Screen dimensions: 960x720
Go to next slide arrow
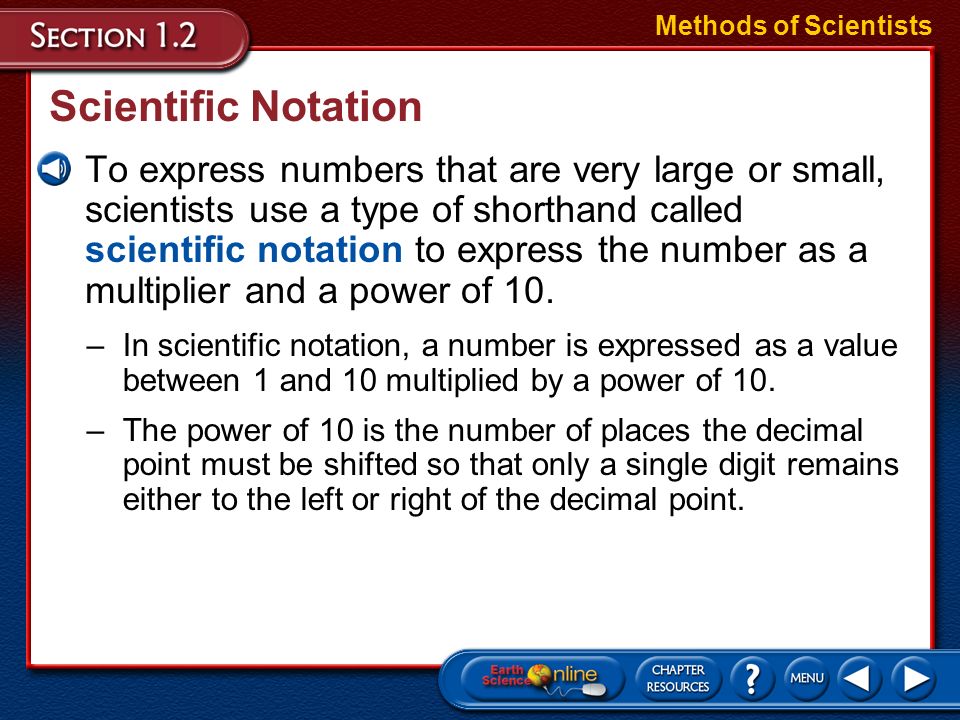(x=914, y=678)
